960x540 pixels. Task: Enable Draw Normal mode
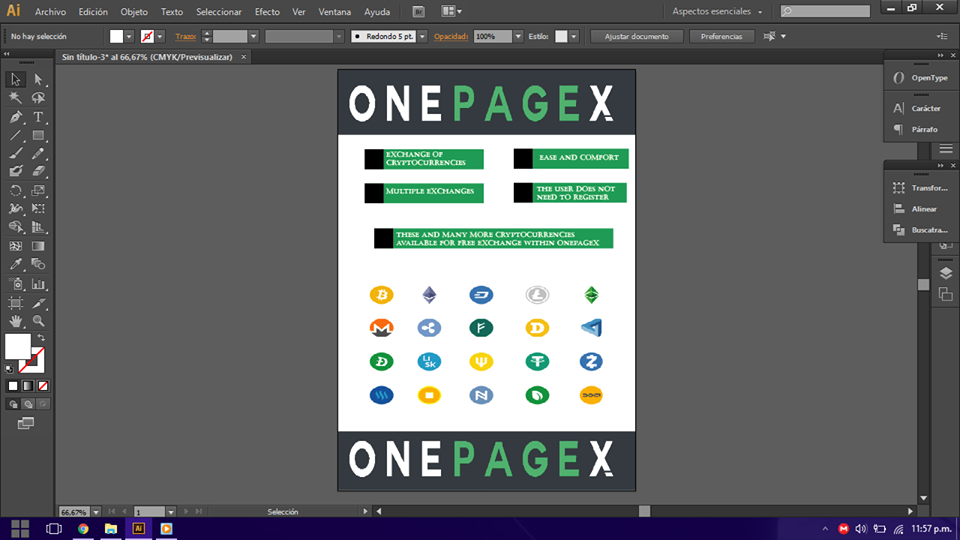13,405
